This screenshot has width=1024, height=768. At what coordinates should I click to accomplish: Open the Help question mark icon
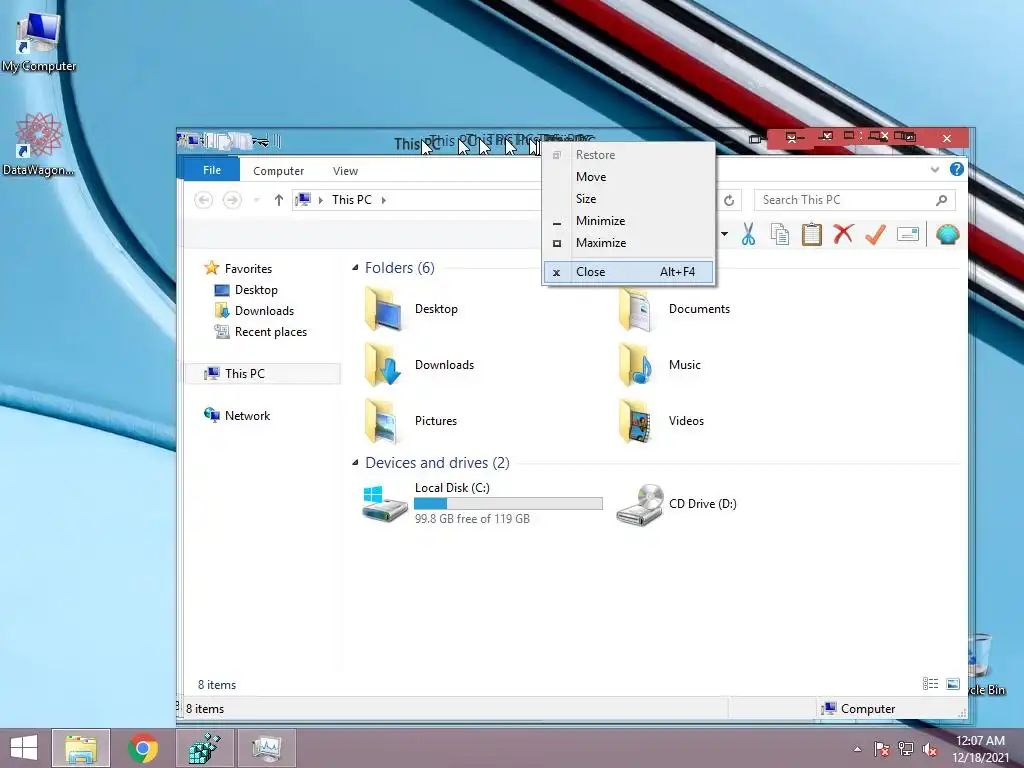(957, 170)
